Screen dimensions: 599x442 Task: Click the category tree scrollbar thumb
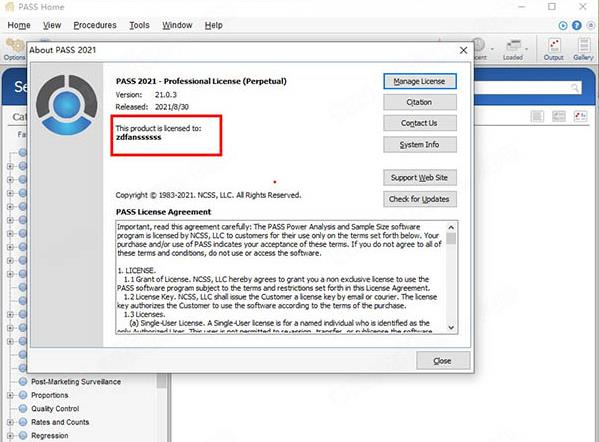[162, 381]
